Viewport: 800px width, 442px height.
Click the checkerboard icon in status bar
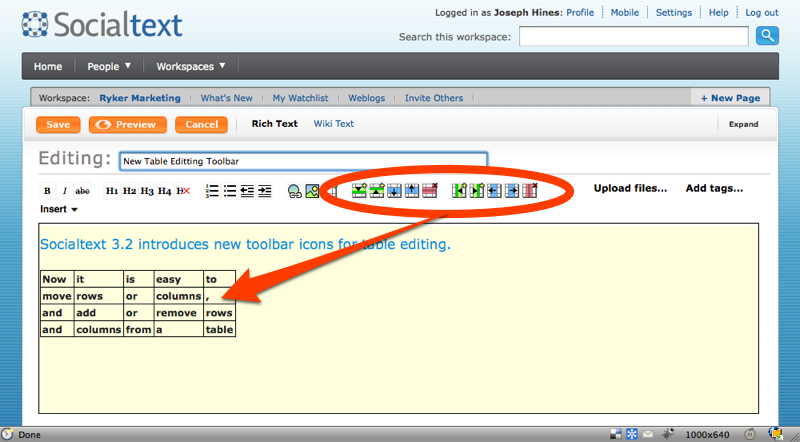click(616, 434)
